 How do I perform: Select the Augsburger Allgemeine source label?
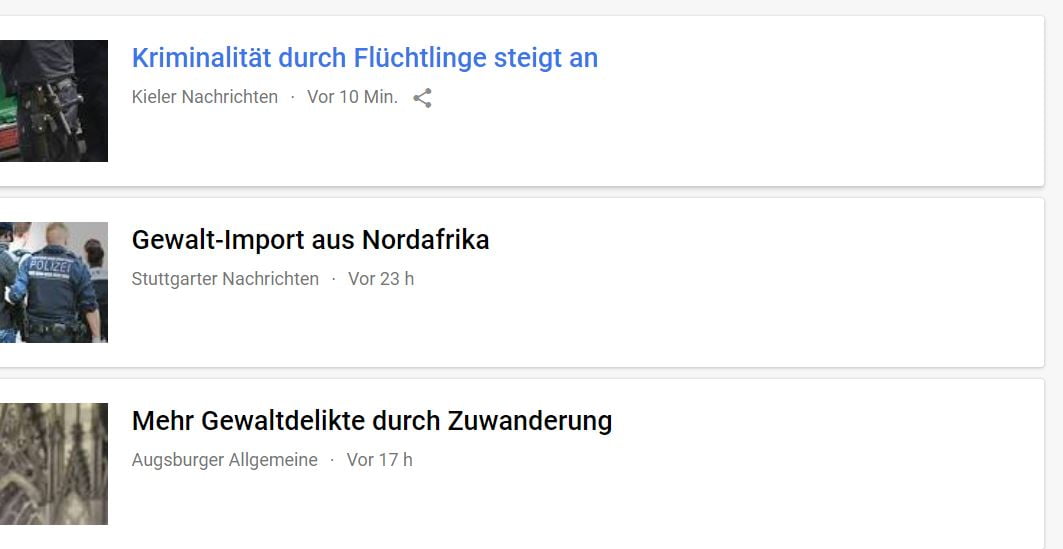tap(224, 460)
